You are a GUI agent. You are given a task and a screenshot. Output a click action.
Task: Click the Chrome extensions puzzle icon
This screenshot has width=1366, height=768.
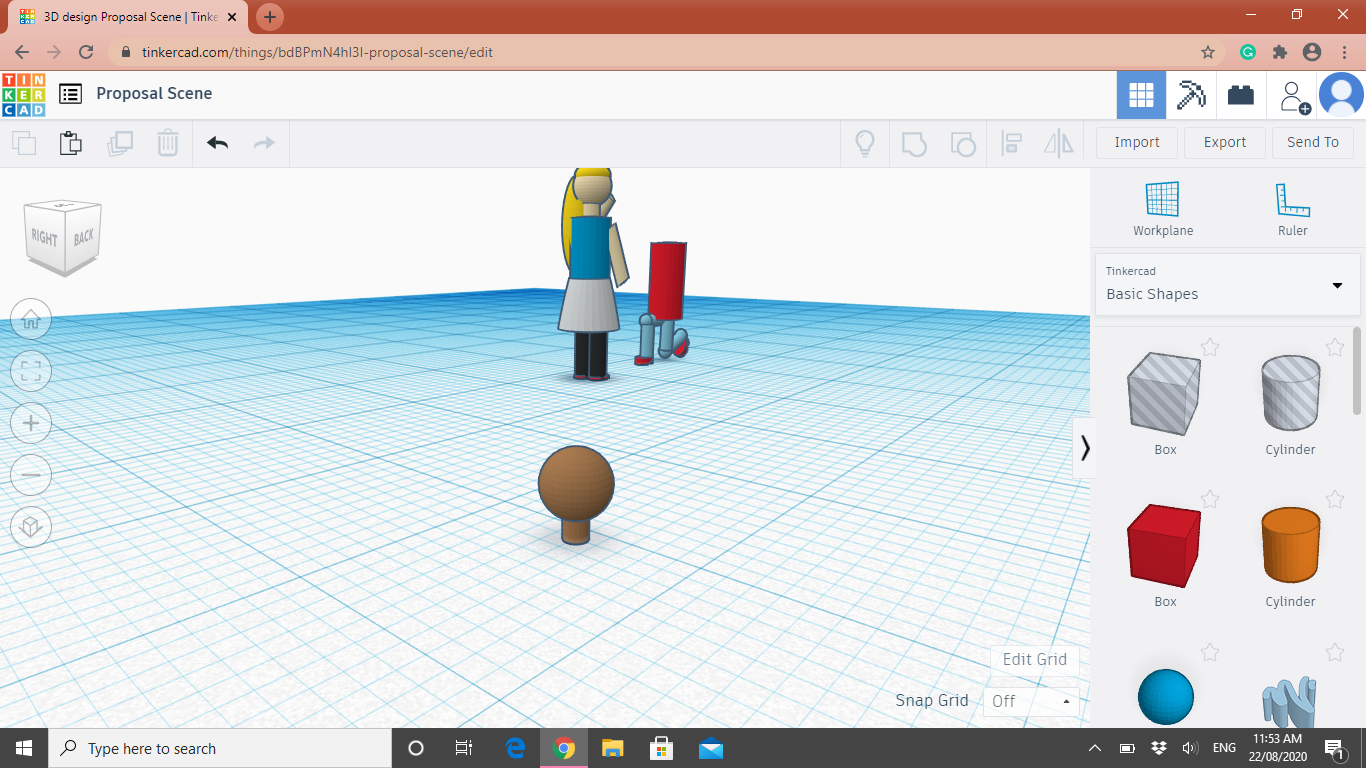click(x=1279, y=52)
